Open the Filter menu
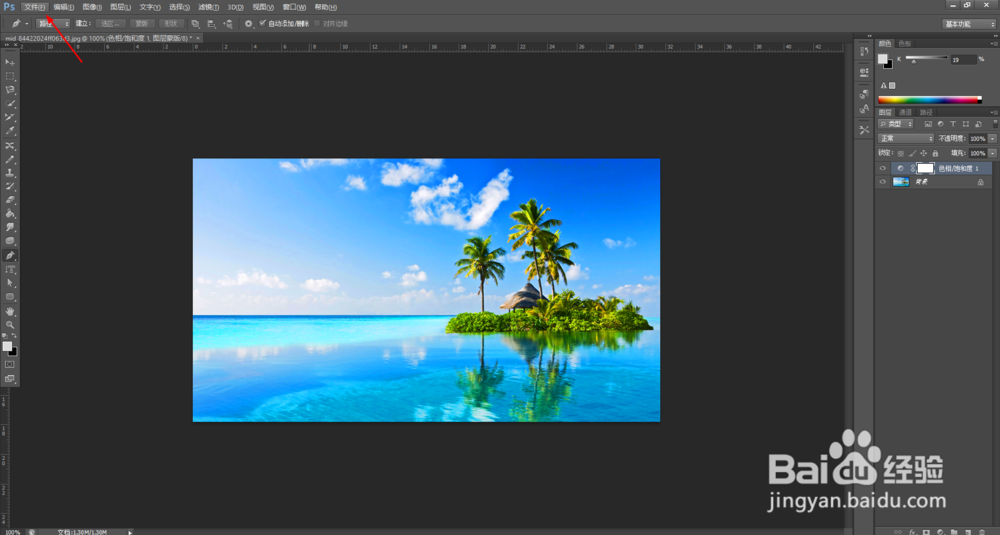The width and height of the screenshot is (1000, 535). coord(209,7)
